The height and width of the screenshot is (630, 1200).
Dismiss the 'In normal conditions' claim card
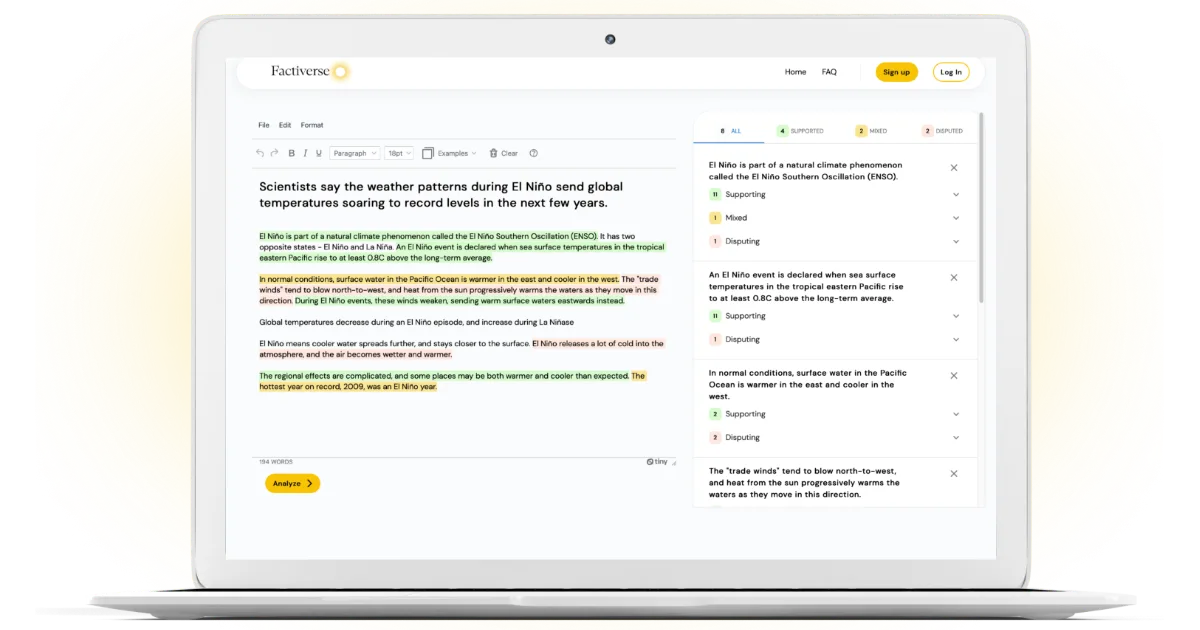coord(954,375)
